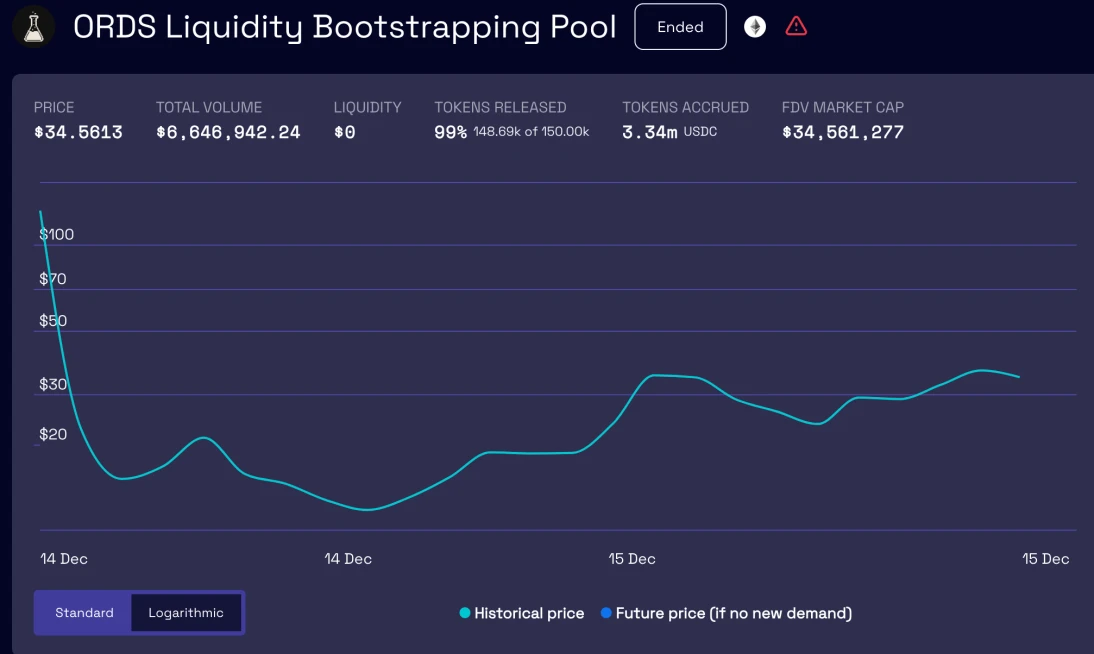This screenshot has height=654, width=1094.
Task: Click the cyan Historical price legend dot
Action: point(465,613)
